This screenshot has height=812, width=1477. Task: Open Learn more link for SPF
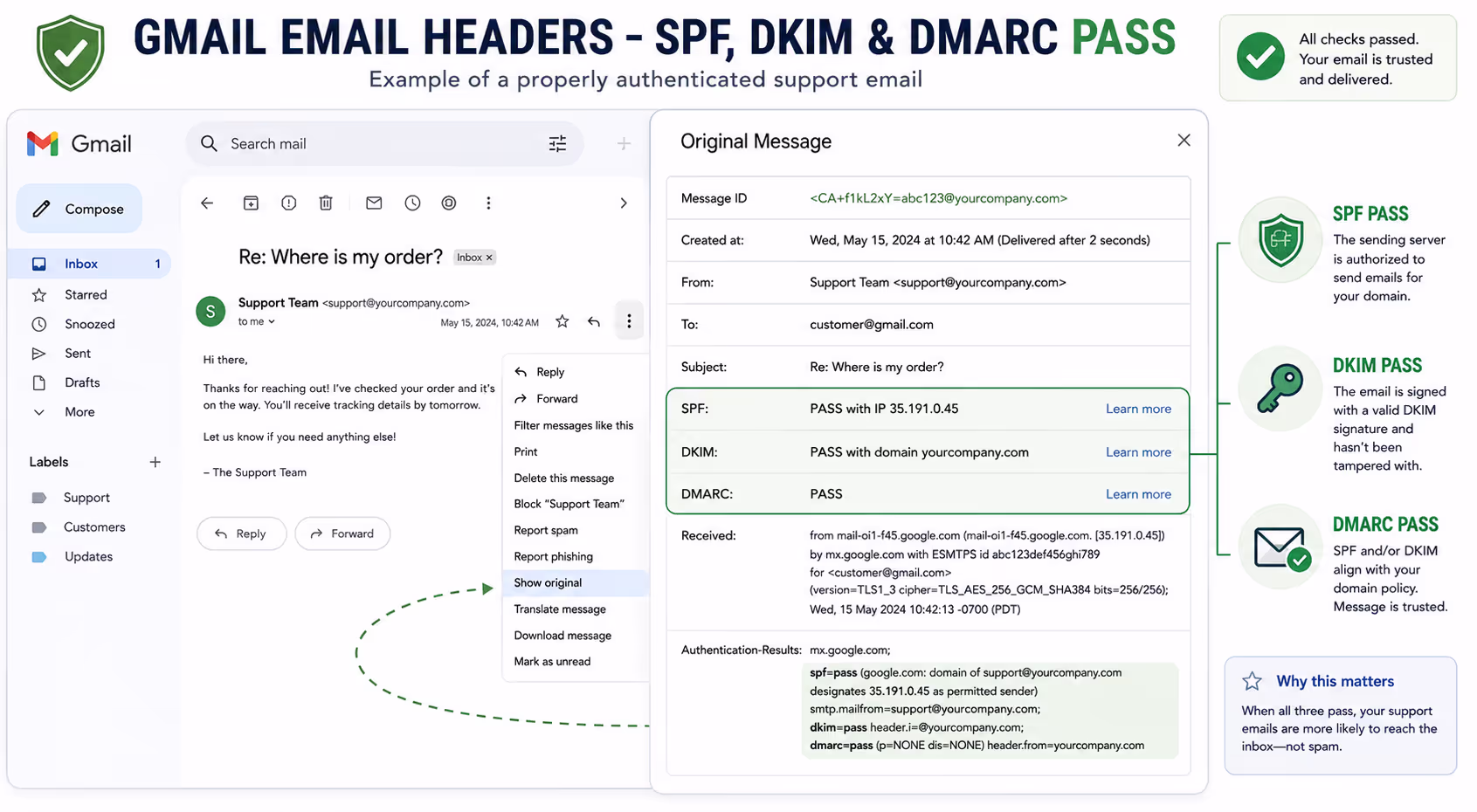(1138, 409)
